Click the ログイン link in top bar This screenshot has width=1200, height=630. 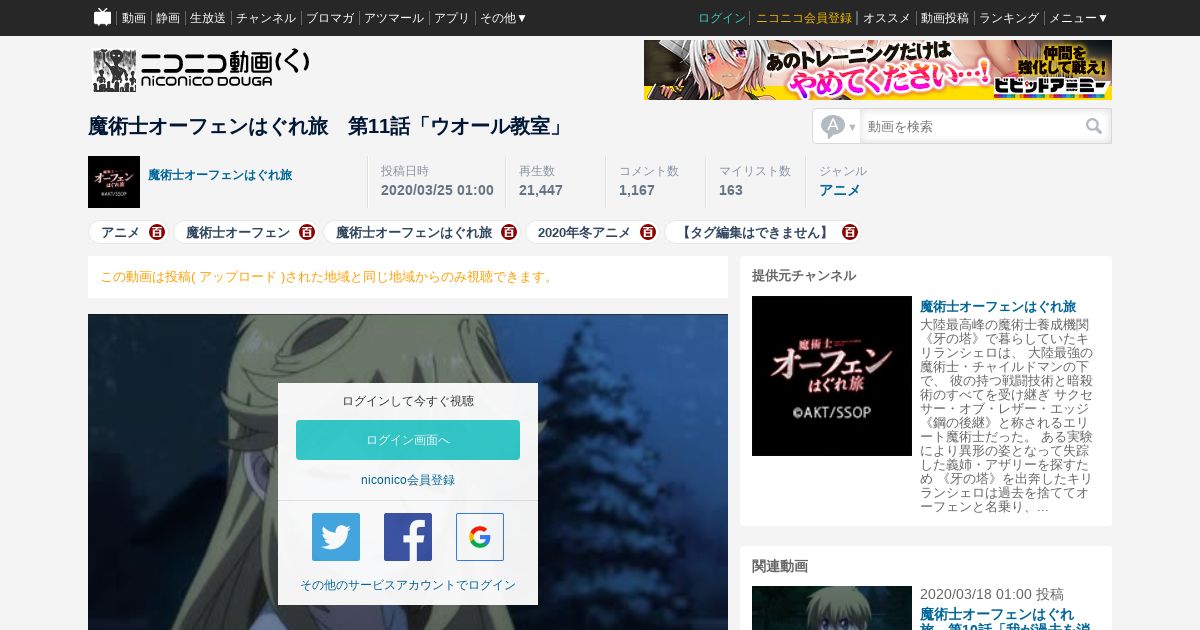click(x=722, y=18)
